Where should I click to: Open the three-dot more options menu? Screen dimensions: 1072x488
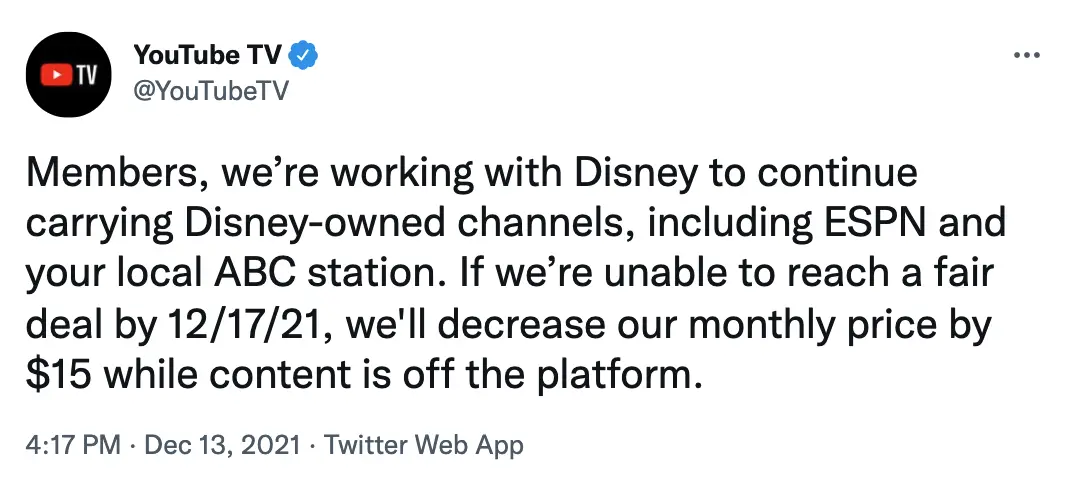tap(1026, 55)
